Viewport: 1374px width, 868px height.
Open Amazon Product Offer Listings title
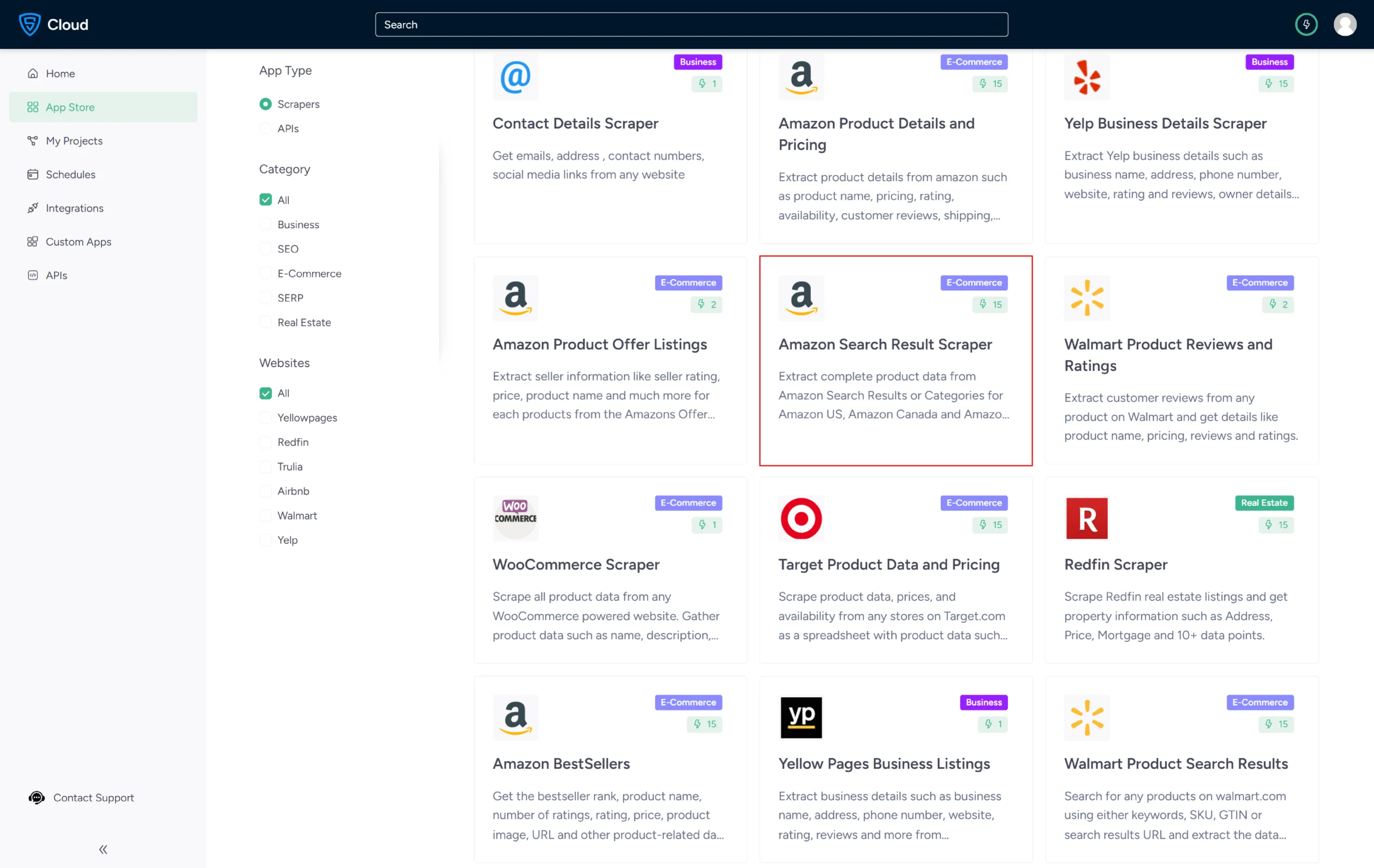600,345
